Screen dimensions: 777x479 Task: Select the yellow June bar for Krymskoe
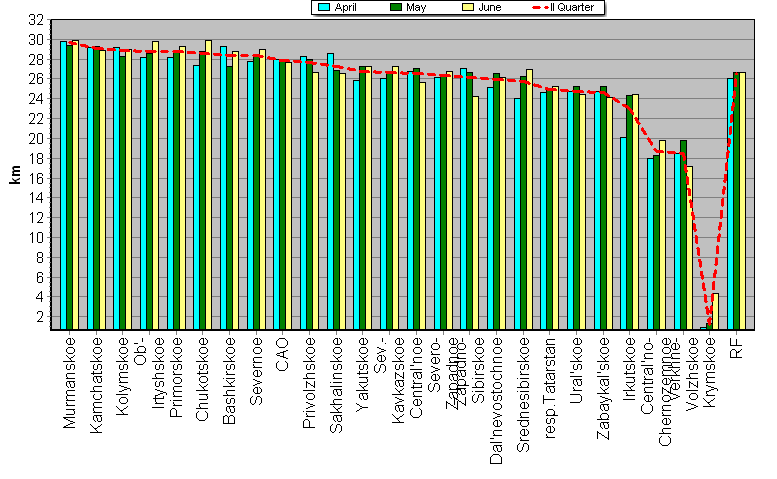pos(715,311)
